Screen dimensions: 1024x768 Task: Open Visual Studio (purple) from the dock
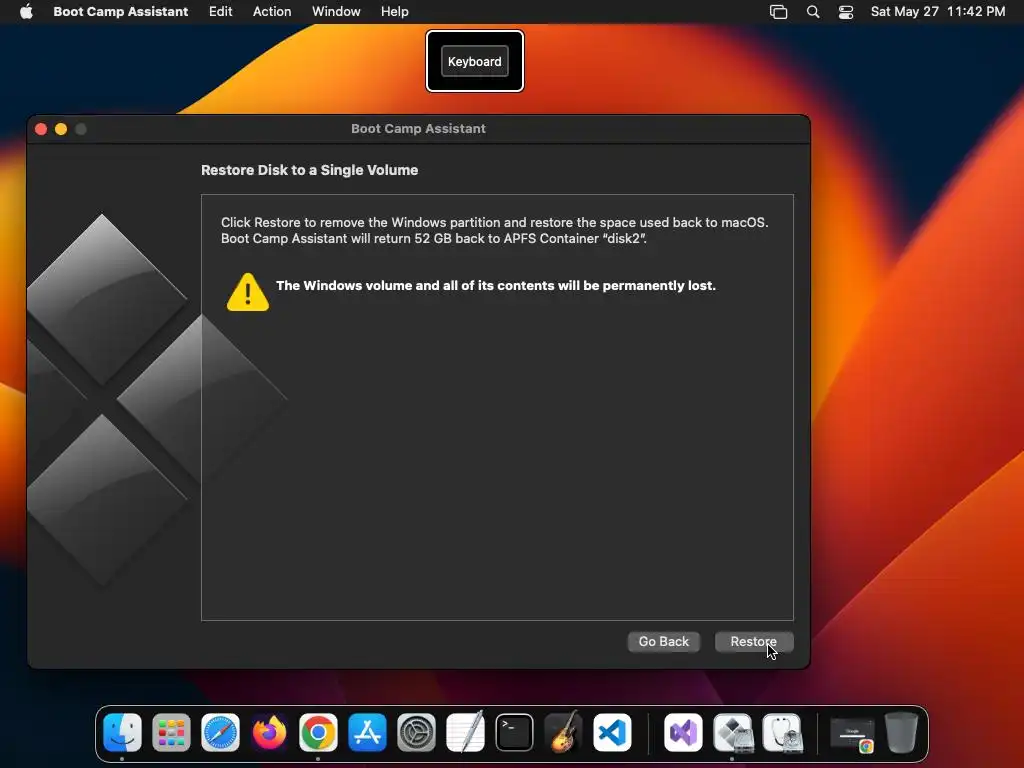(683, 732)
